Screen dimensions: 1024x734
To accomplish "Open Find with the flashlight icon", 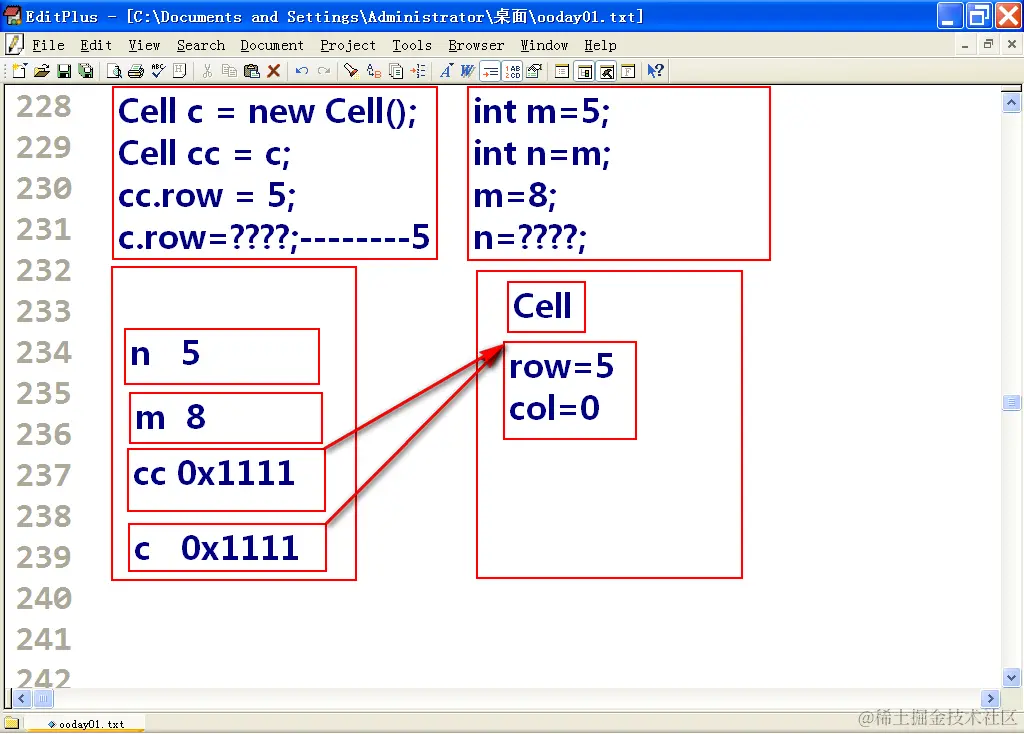I will pyautogui.click(x=351, y=71).
